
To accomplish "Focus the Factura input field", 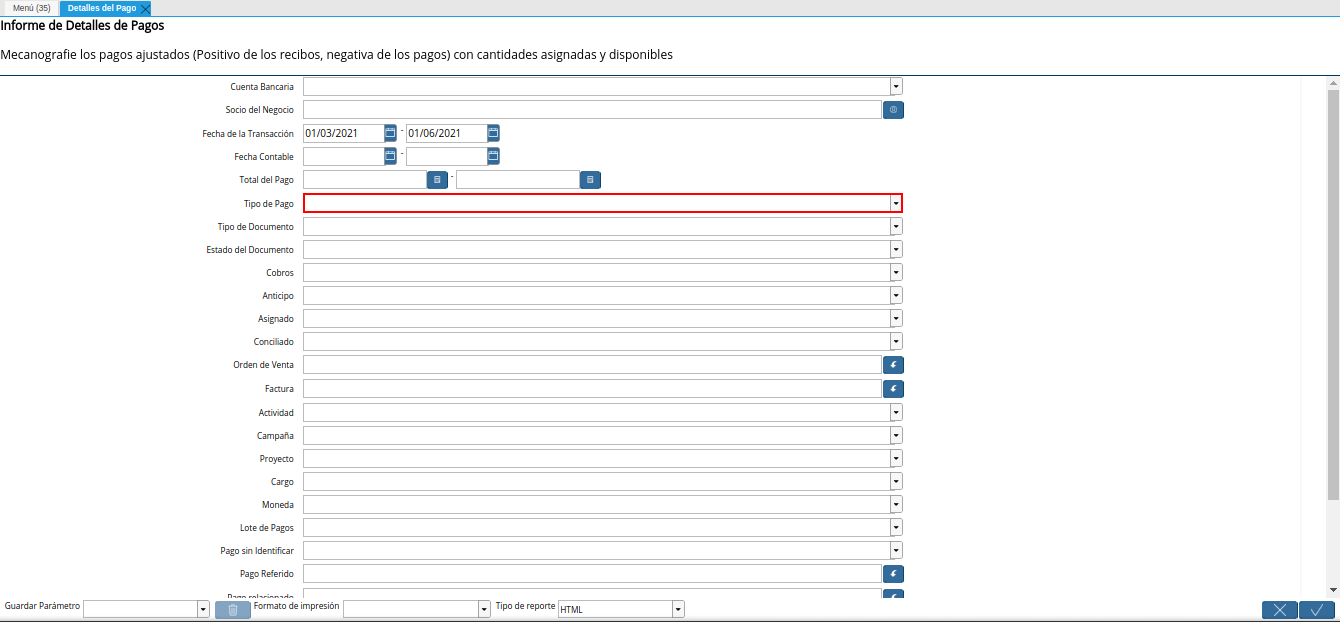I will 592,389.
